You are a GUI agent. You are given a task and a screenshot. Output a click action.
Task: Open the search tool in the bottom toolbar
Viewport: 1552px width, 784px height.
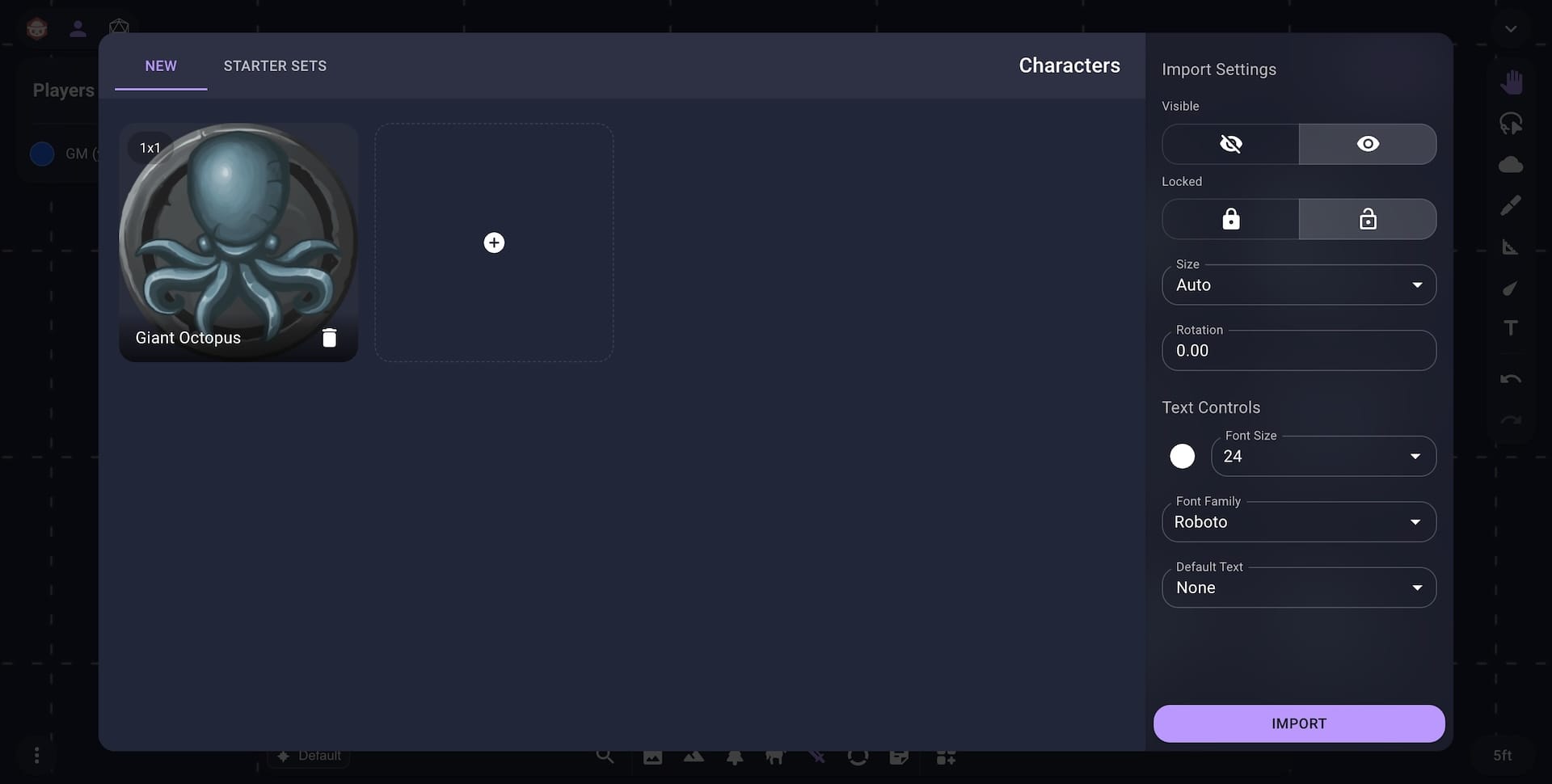click(605, 757)
